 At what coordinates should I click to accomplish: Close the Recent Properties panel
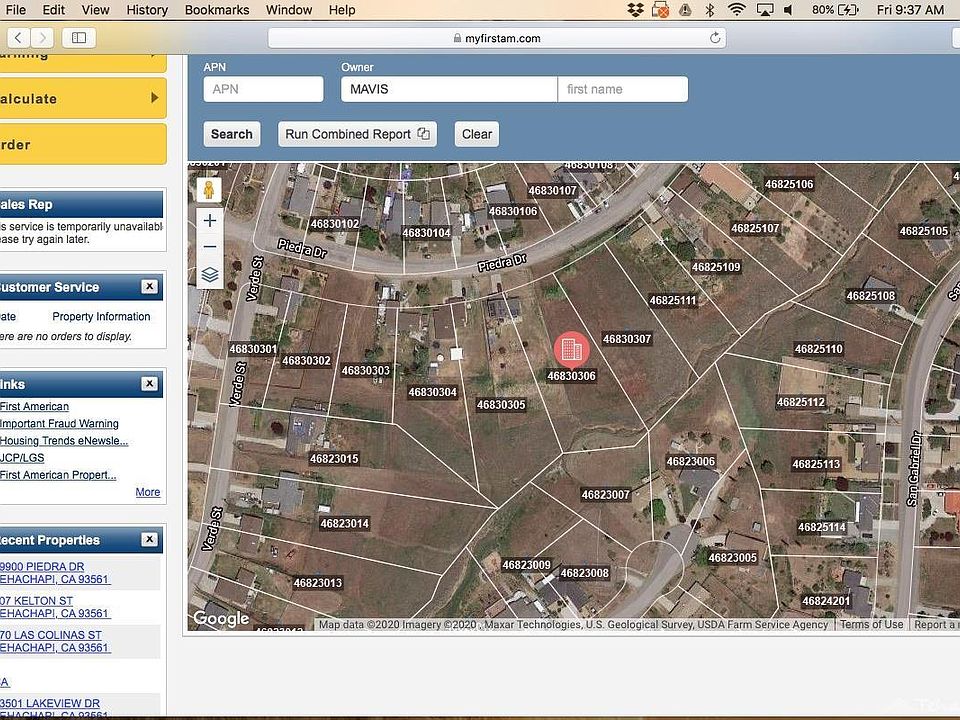[149, 540]
